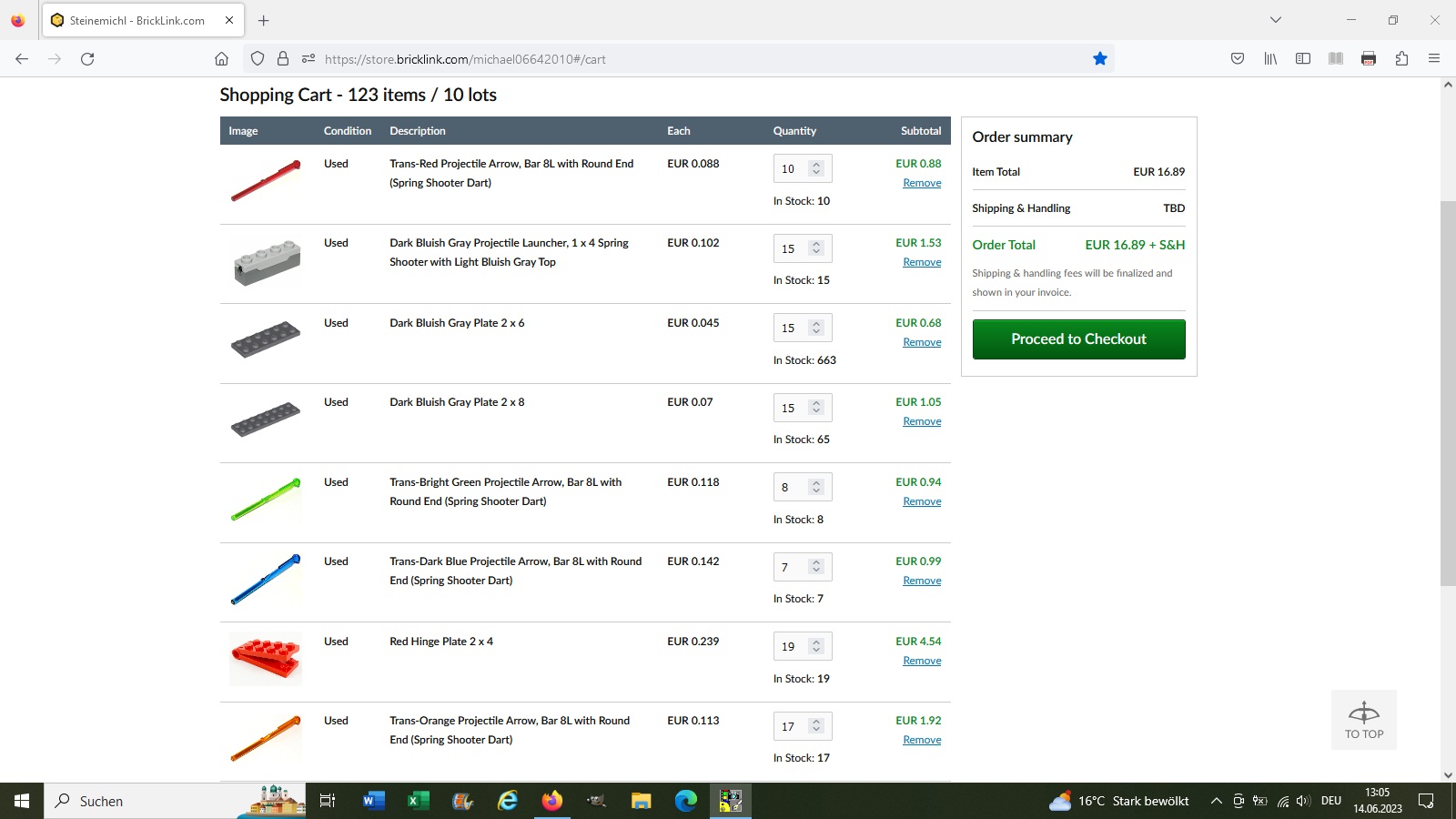Click the address bar URL
1456x819 pixels.
tap(465, 59)
